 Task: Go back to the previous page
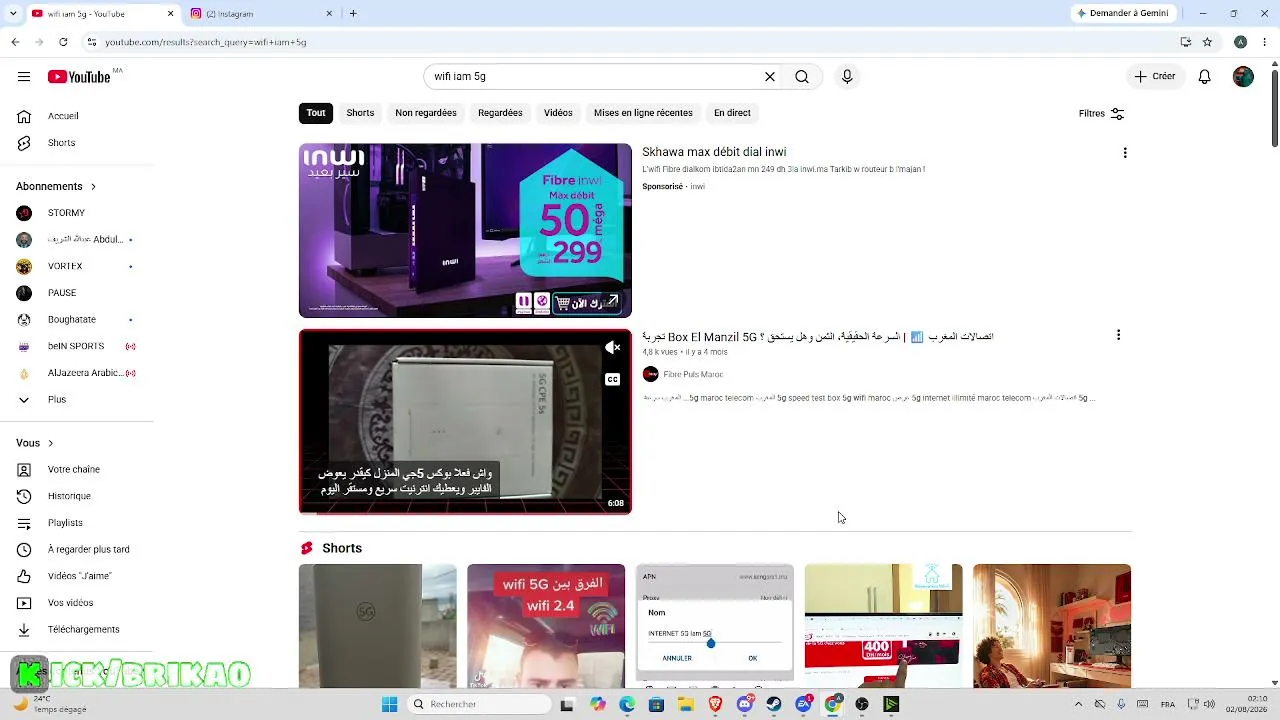pos(15,42)
